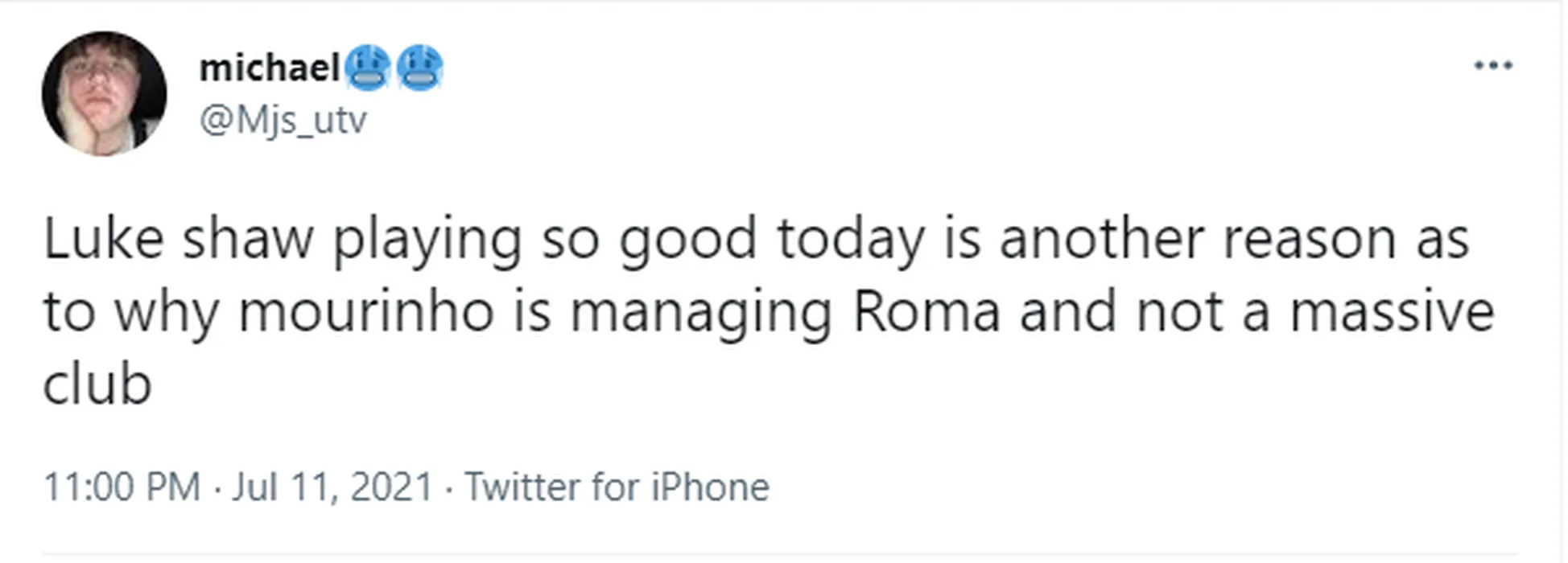Click the word 'Roma' in tweet
Viewport: 1568px width, 563px height.
[x=926, y=312]
